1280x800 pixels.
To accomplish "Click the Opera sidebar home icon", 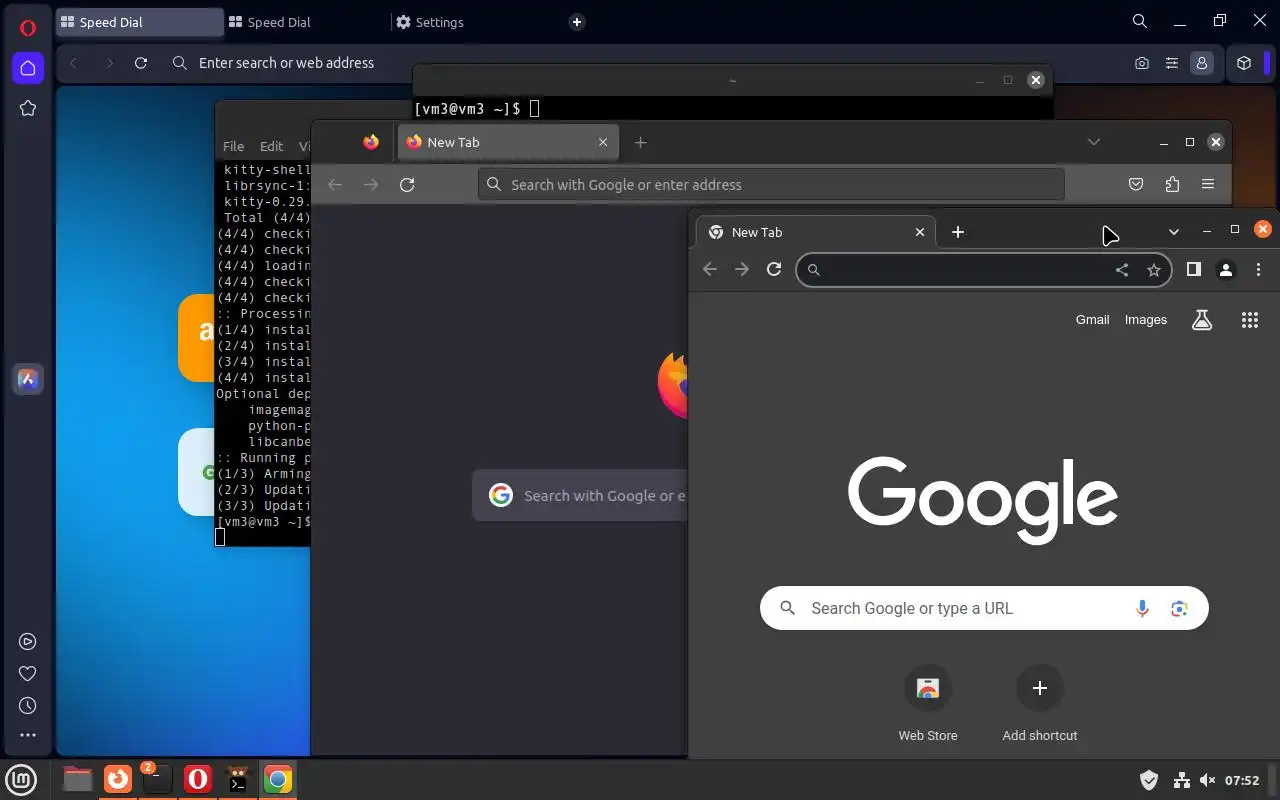I will (x=28, y=68).
